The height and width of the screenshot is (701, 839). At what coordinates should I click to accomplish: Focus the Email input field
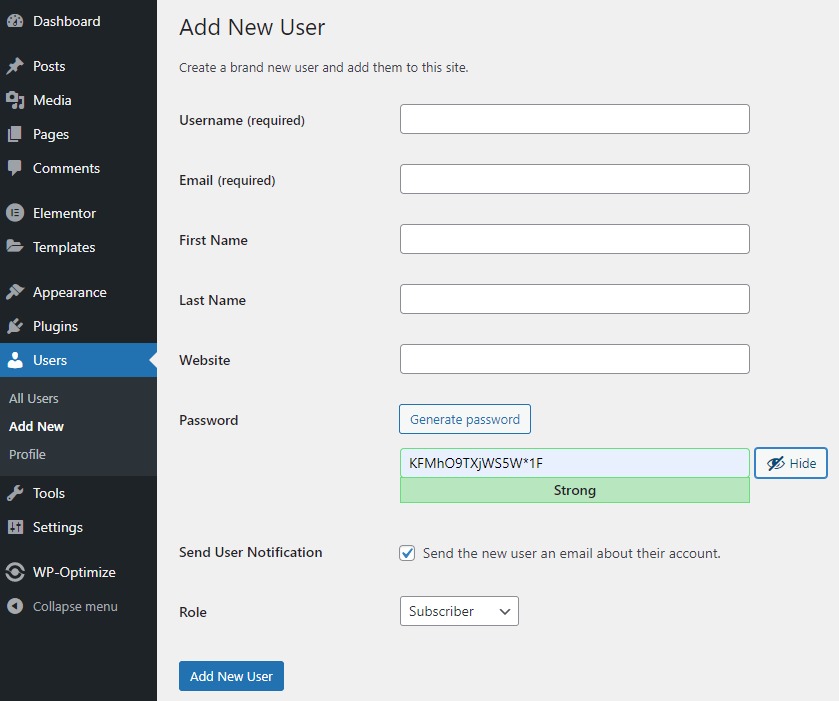pos(575,179)
